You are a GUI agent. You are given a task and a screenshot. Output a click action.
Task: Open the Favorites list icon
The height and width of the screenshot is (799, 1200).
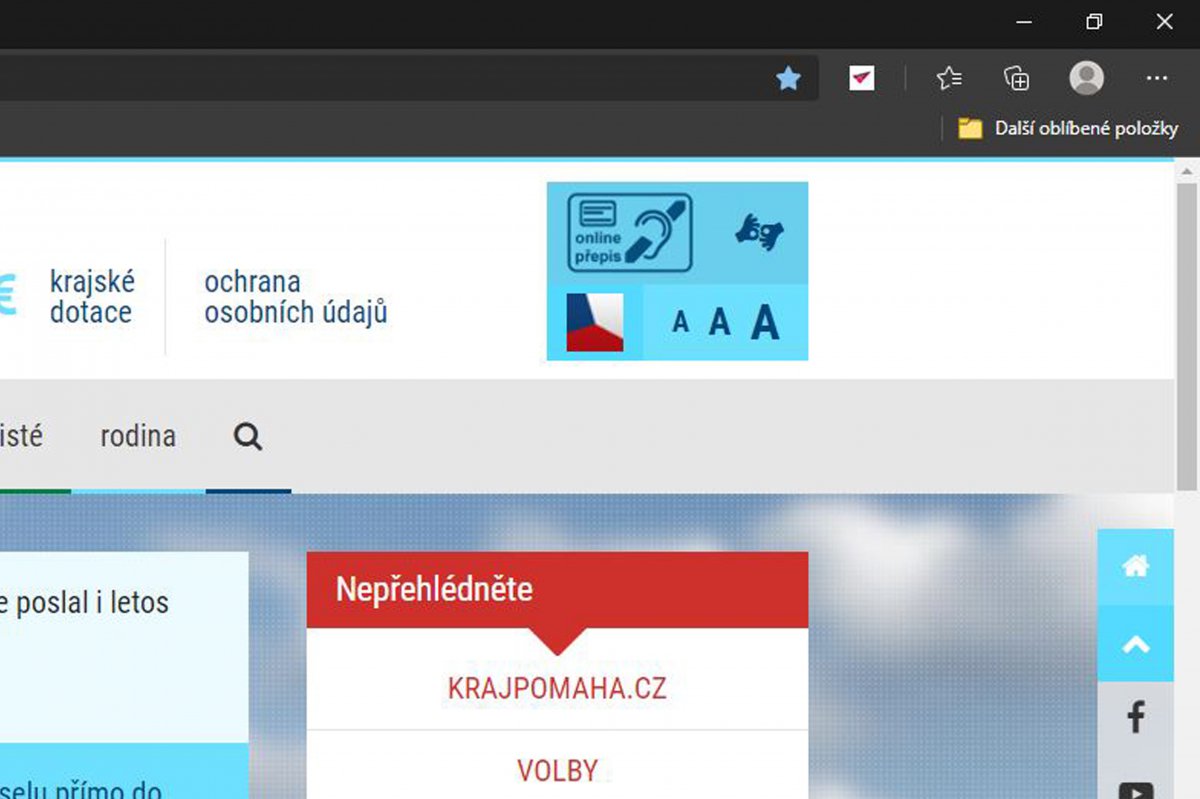(x=949, y=78)
